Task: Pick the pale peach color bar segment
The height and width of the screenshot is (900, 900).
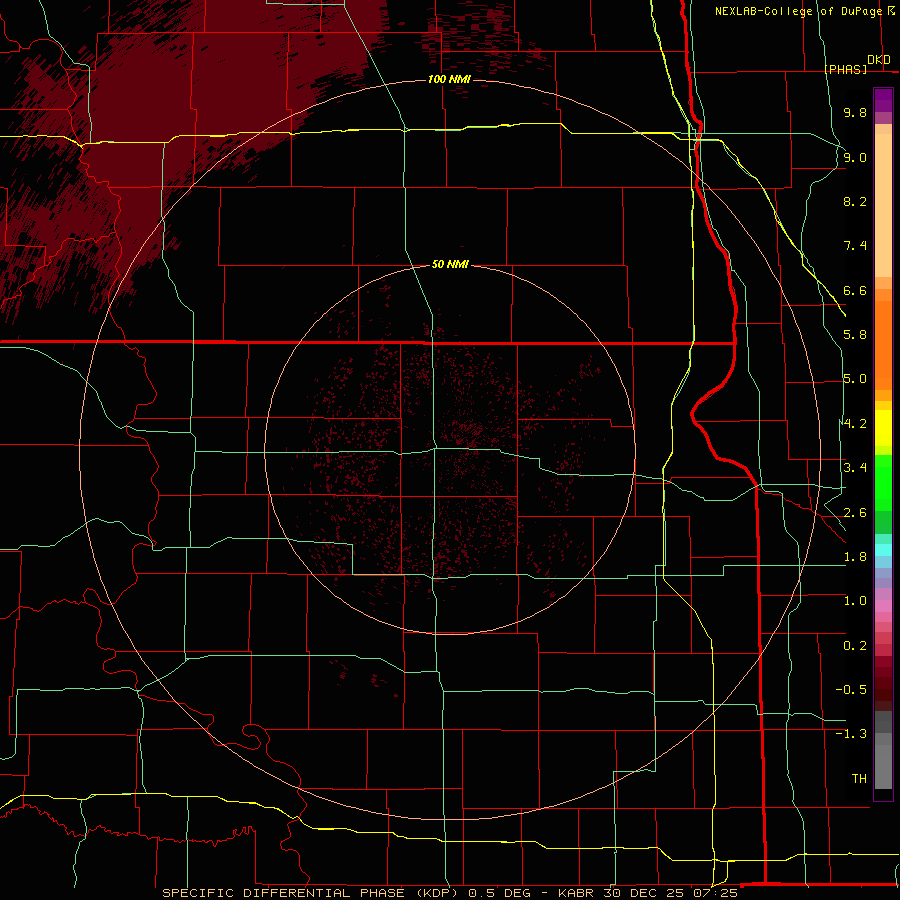Action: tap(883, 205)
